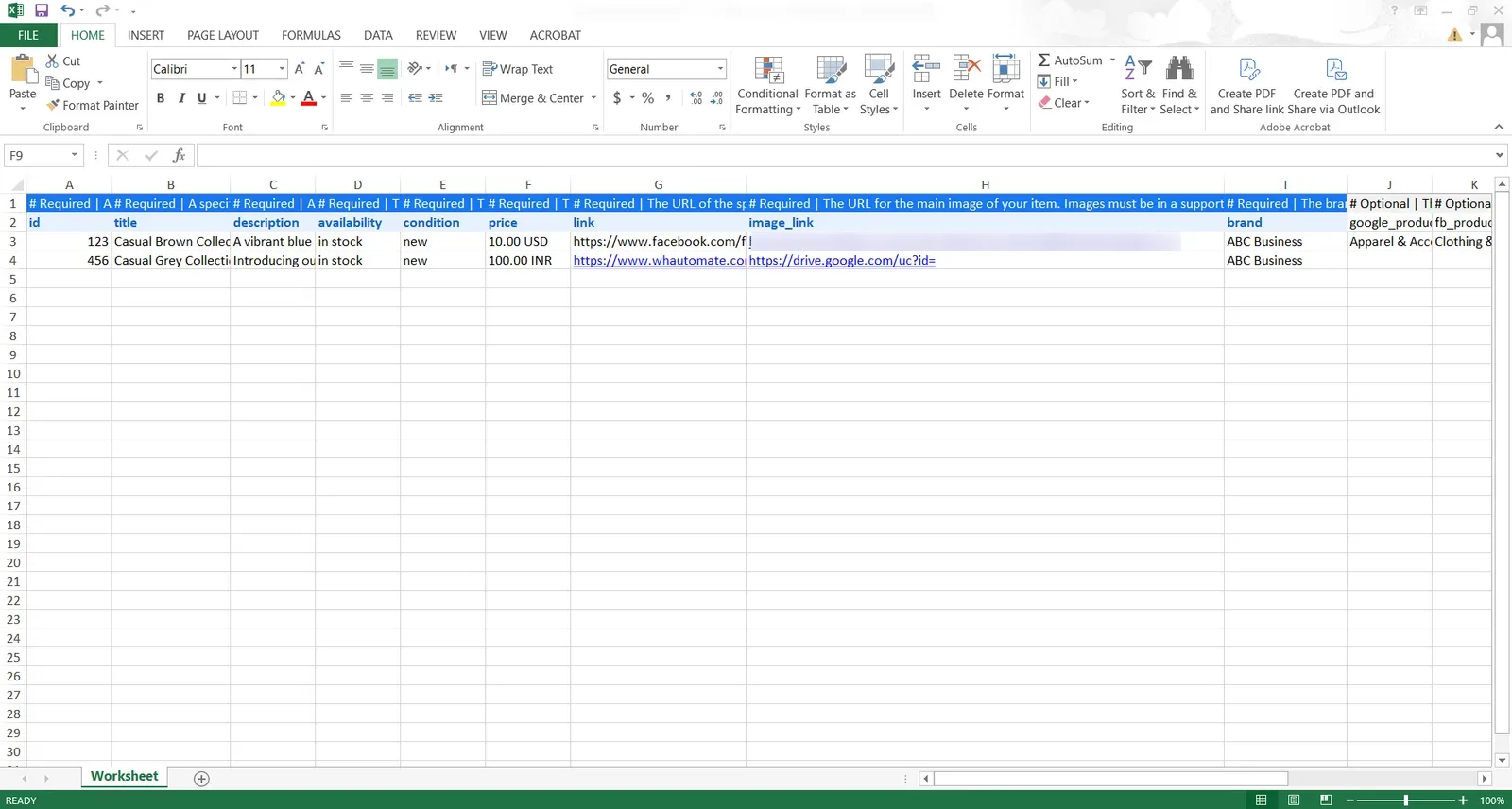The width and height of the screenshot is (1512, 809).
Task: Switch to Page Layout view in status bar
Action: tap(1294, 800)
